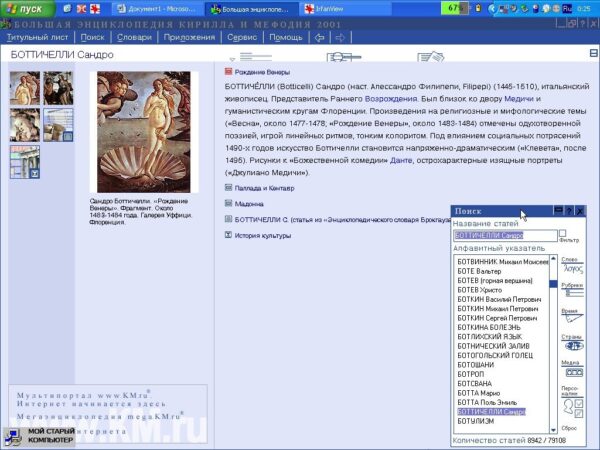Click the back arrow navigation icon
The height and width of the screenshot is (450, 600).
tap(319, 37)
